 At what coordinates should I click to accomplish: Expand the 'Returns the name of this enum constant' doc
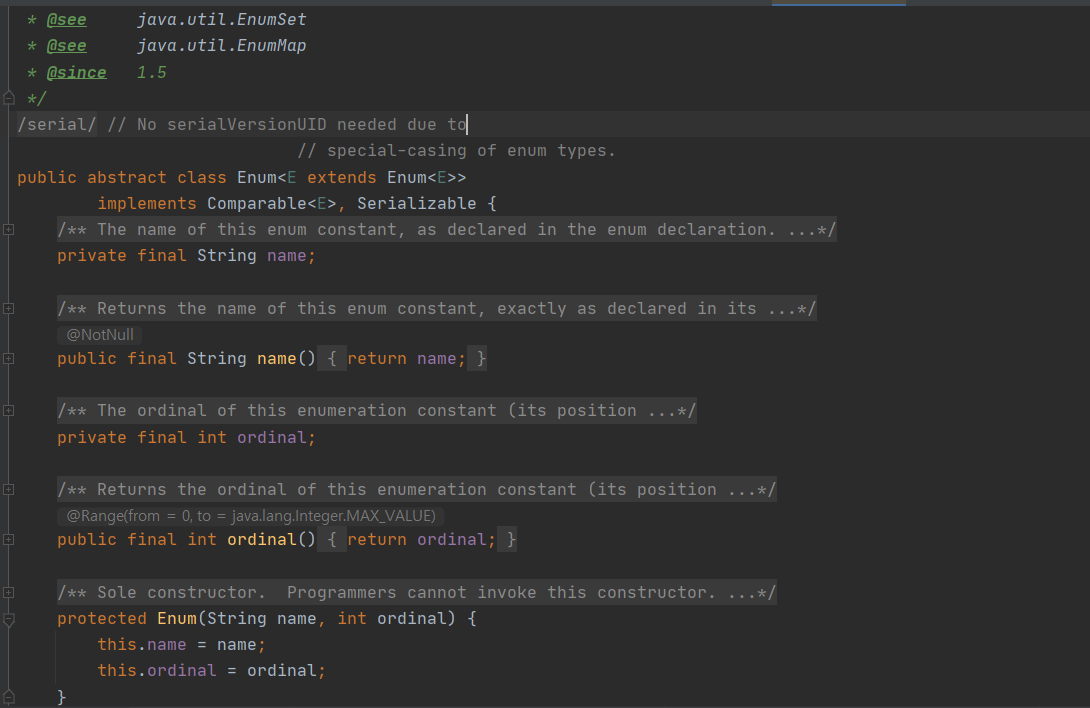(8, 309)
